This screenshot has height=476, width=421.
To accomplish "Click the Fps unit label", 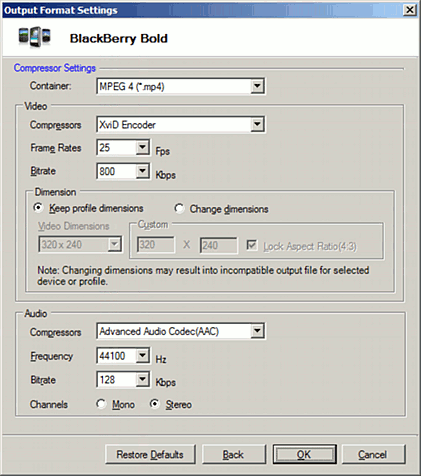I will (x=163, y=151).
